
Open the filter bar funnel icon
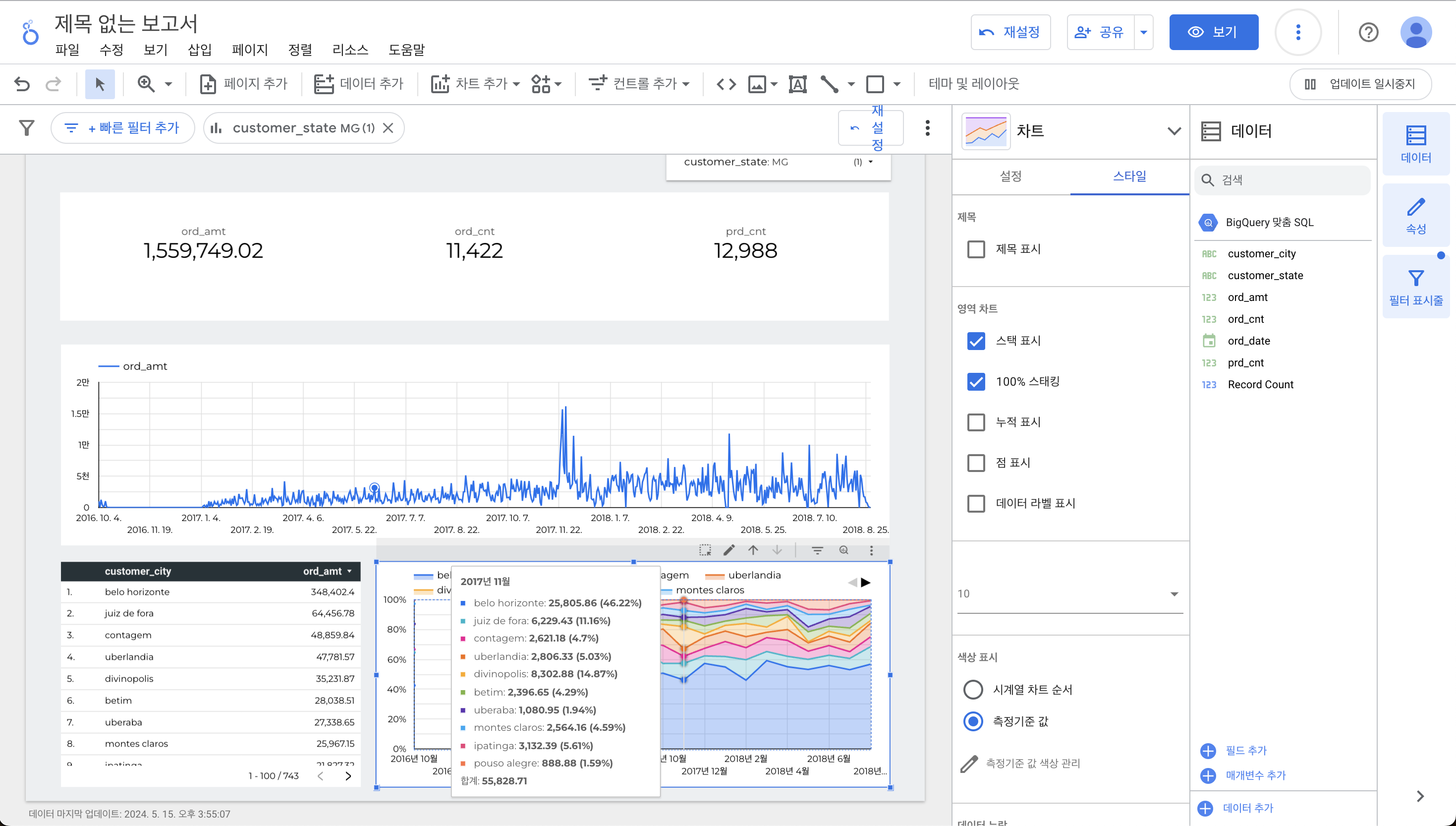(27, 127)
